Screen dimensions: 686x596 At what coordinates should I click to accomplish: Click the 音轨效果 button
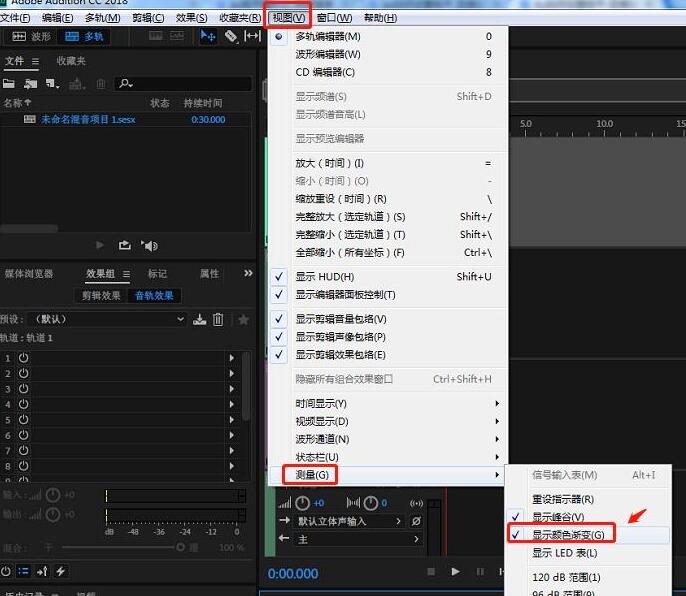155,295
